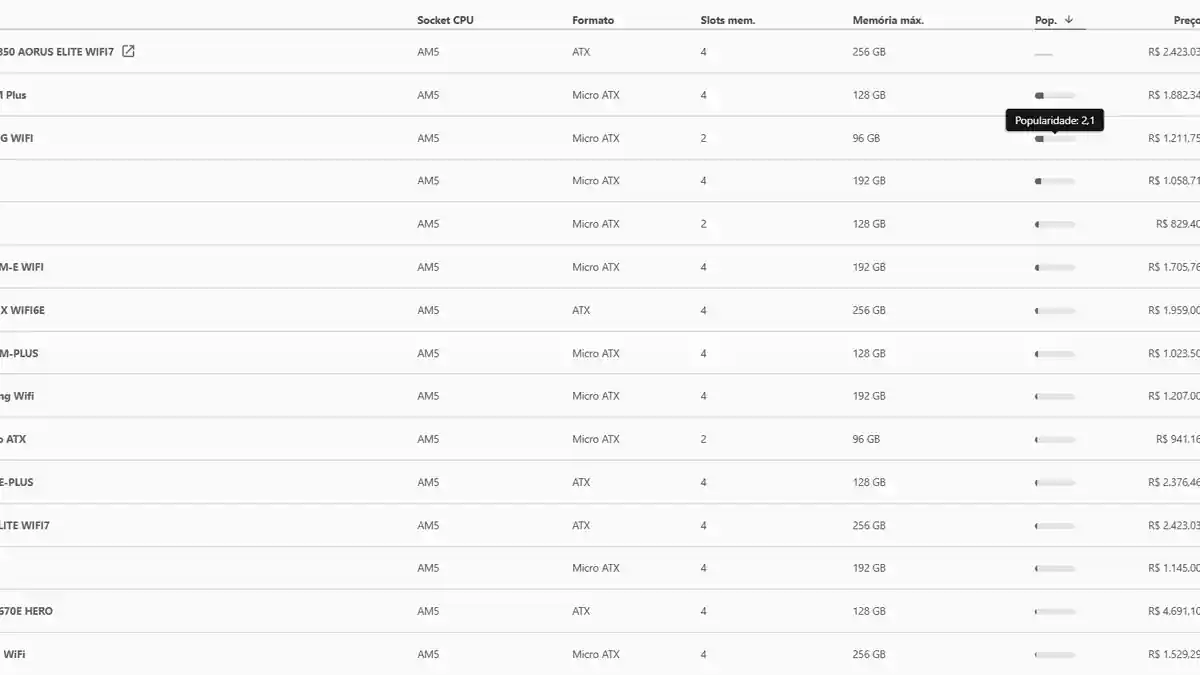Click the Pop. column header label
1200x675 pixels.
coord(1045,20)
